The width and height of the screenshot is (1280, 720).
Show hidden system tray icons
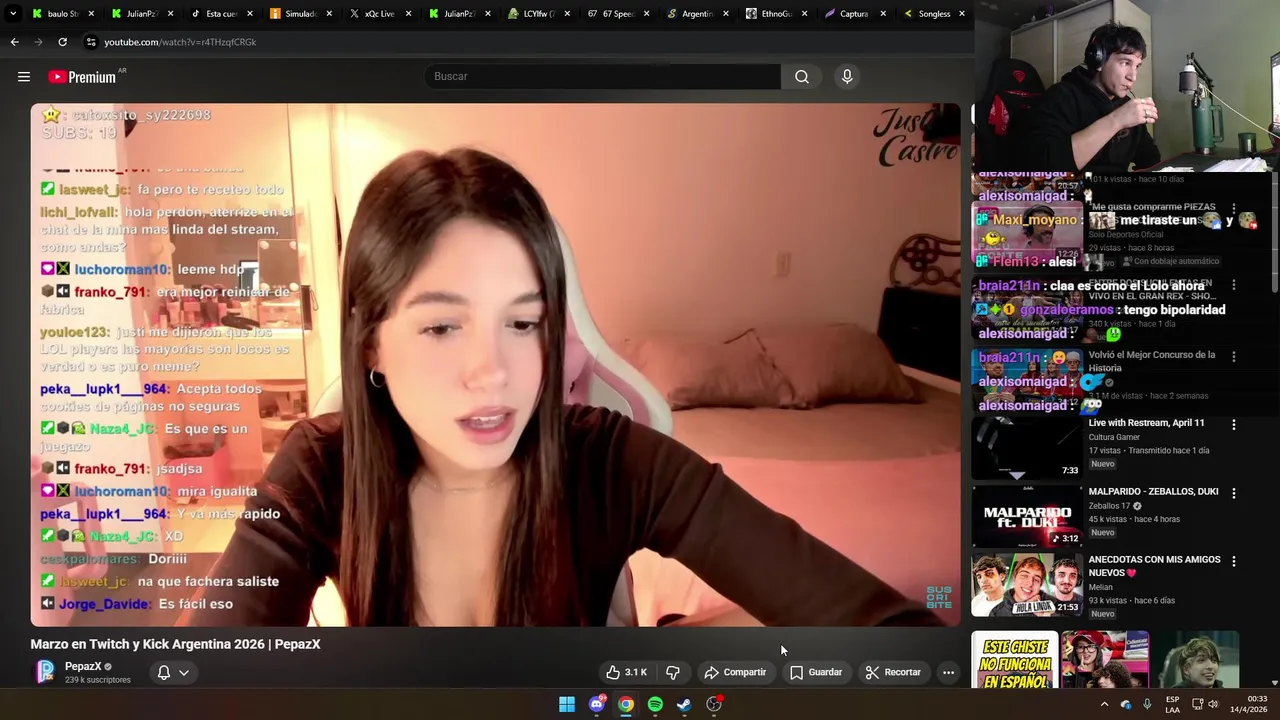point(1104,704)
